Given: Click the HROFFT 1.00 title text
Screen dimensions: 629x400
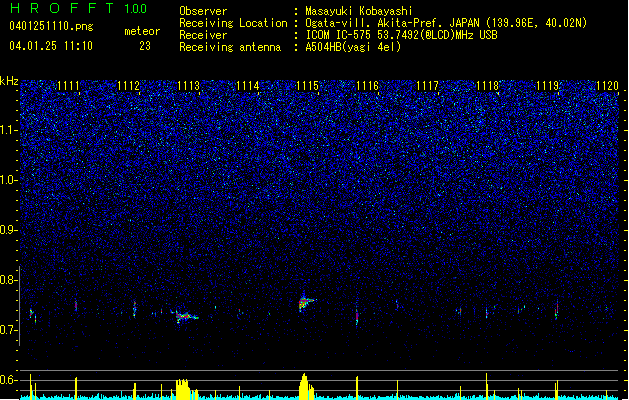Looking at the screenshot, I should point(78,8).
